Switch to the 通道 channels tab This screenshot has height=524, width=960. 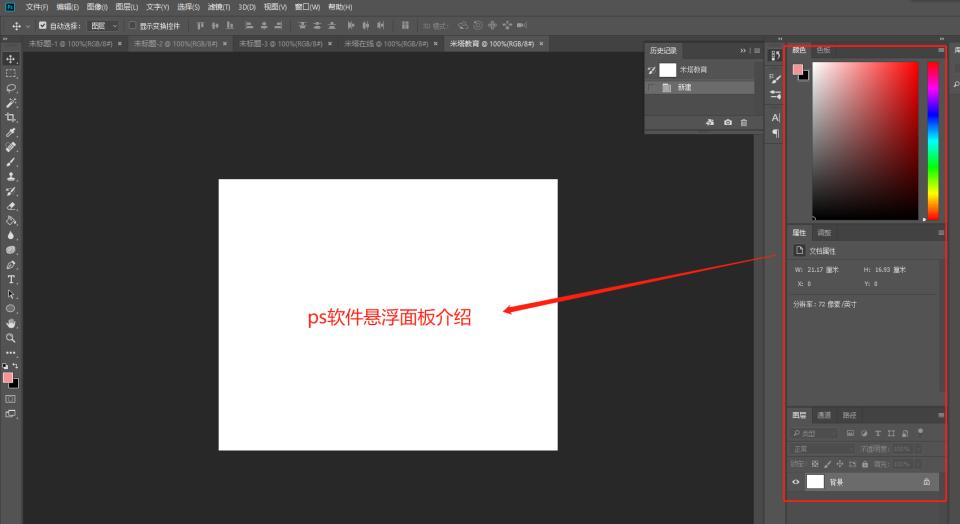click(824, 415)
